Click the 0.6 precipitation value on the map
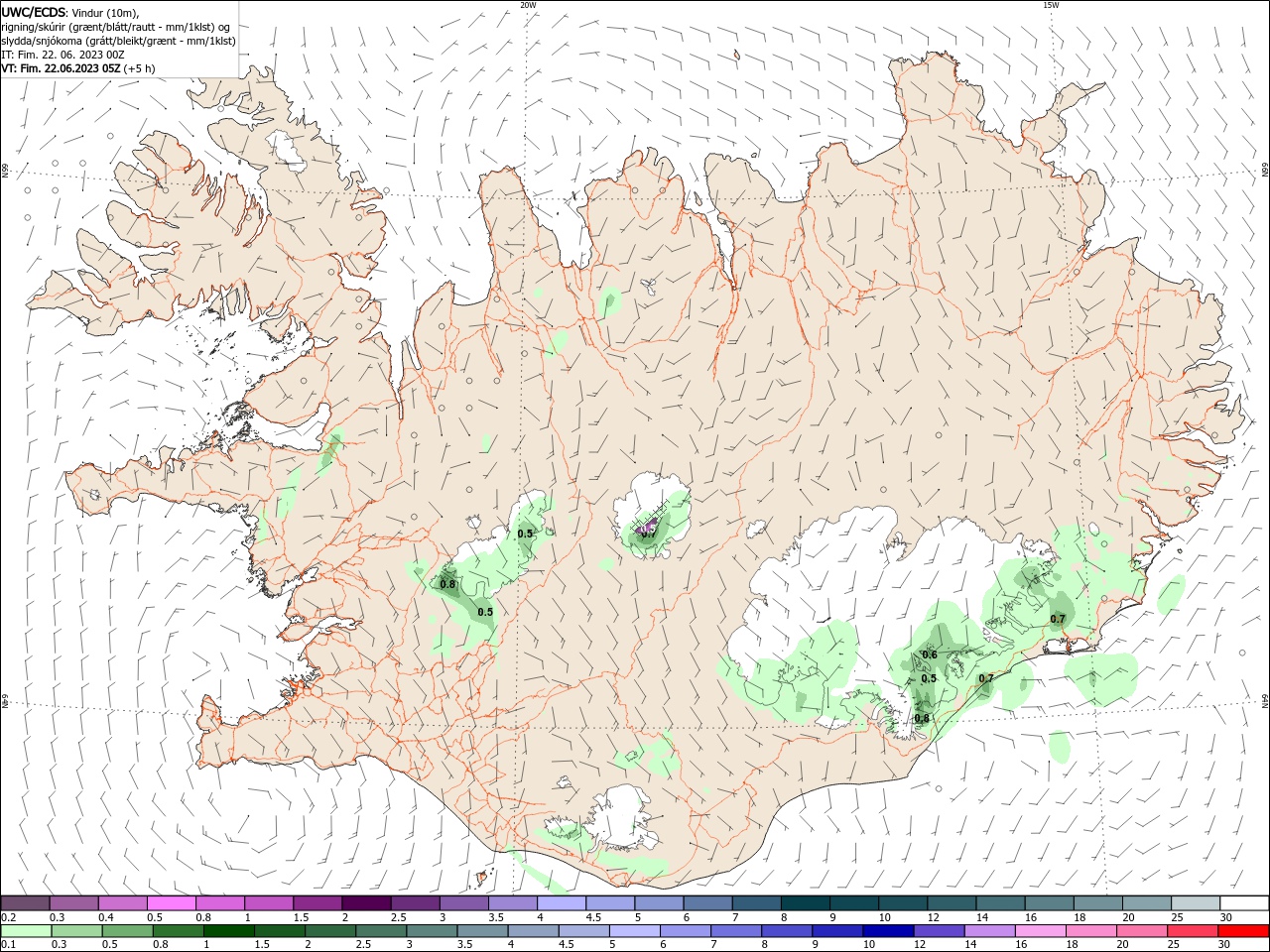Screen dimensions: 1270x952 coord(930,654)
